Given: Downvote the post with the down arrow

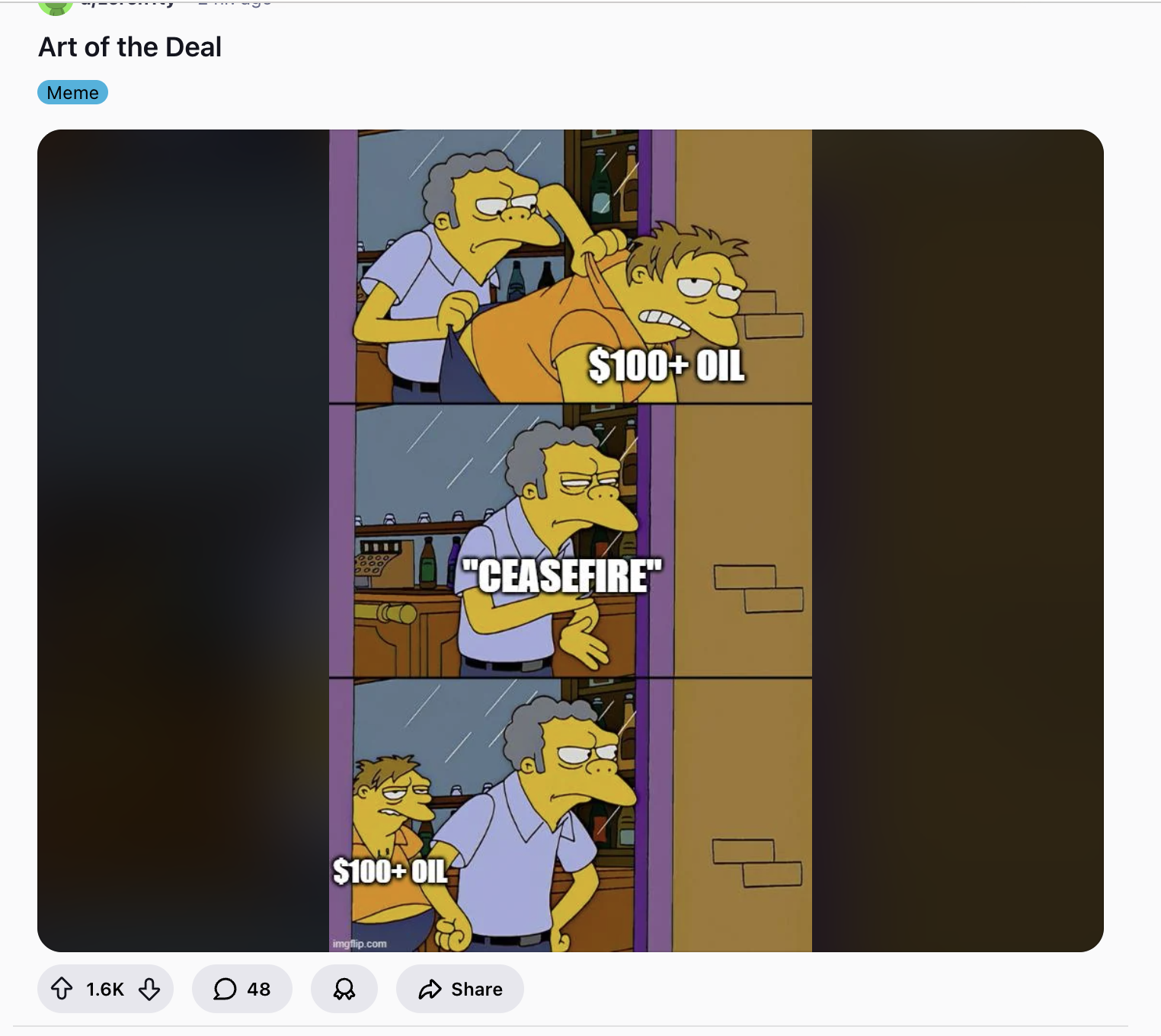Looking at the screenshot, I should (x=149, y=989).
